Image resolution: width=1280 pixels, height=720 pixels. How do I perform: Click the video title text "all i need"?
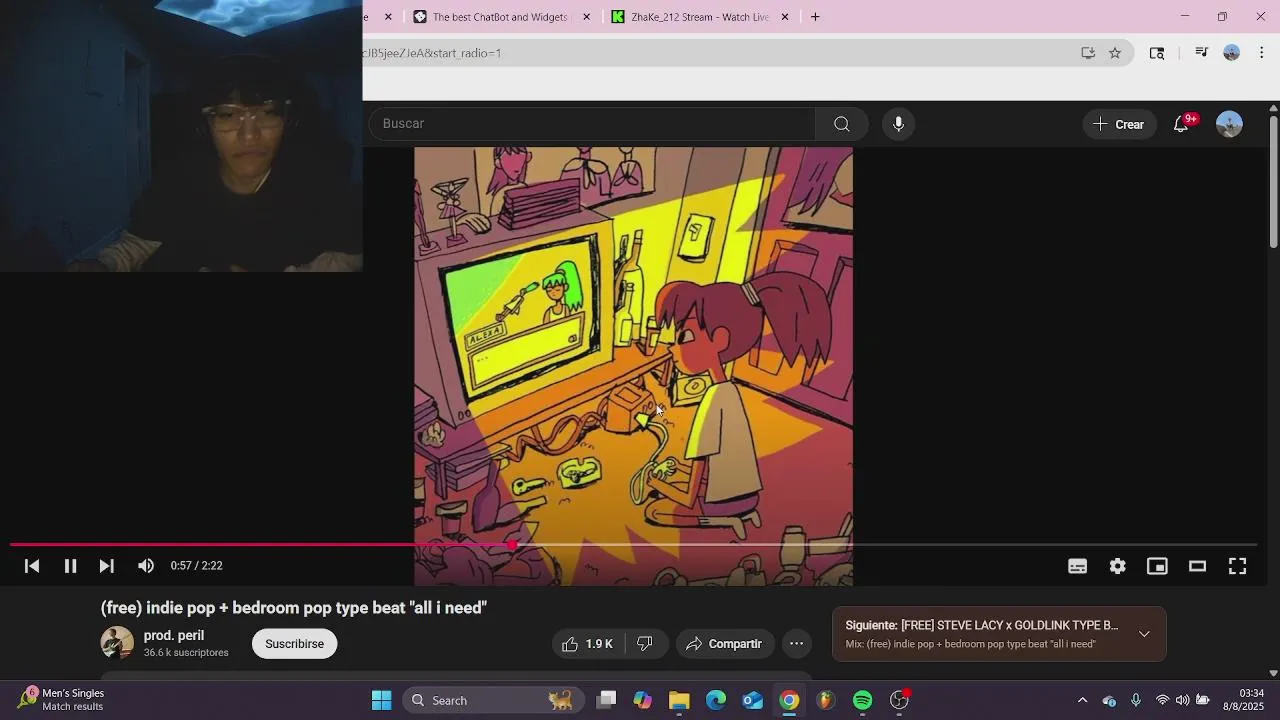click(448, 608)
